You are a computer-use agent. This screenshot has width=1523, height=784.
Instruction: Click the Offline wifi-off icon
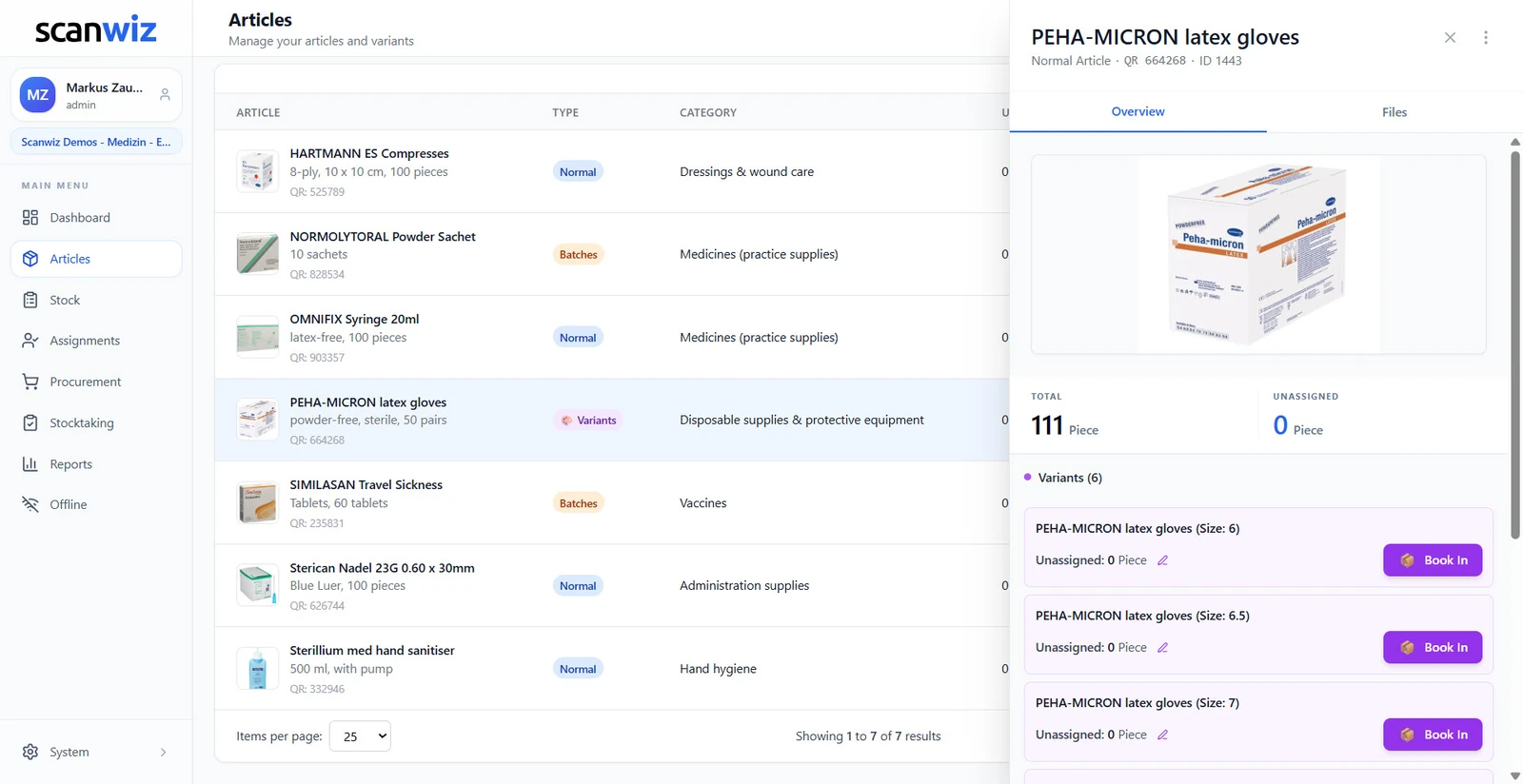(x=30, y=504)
